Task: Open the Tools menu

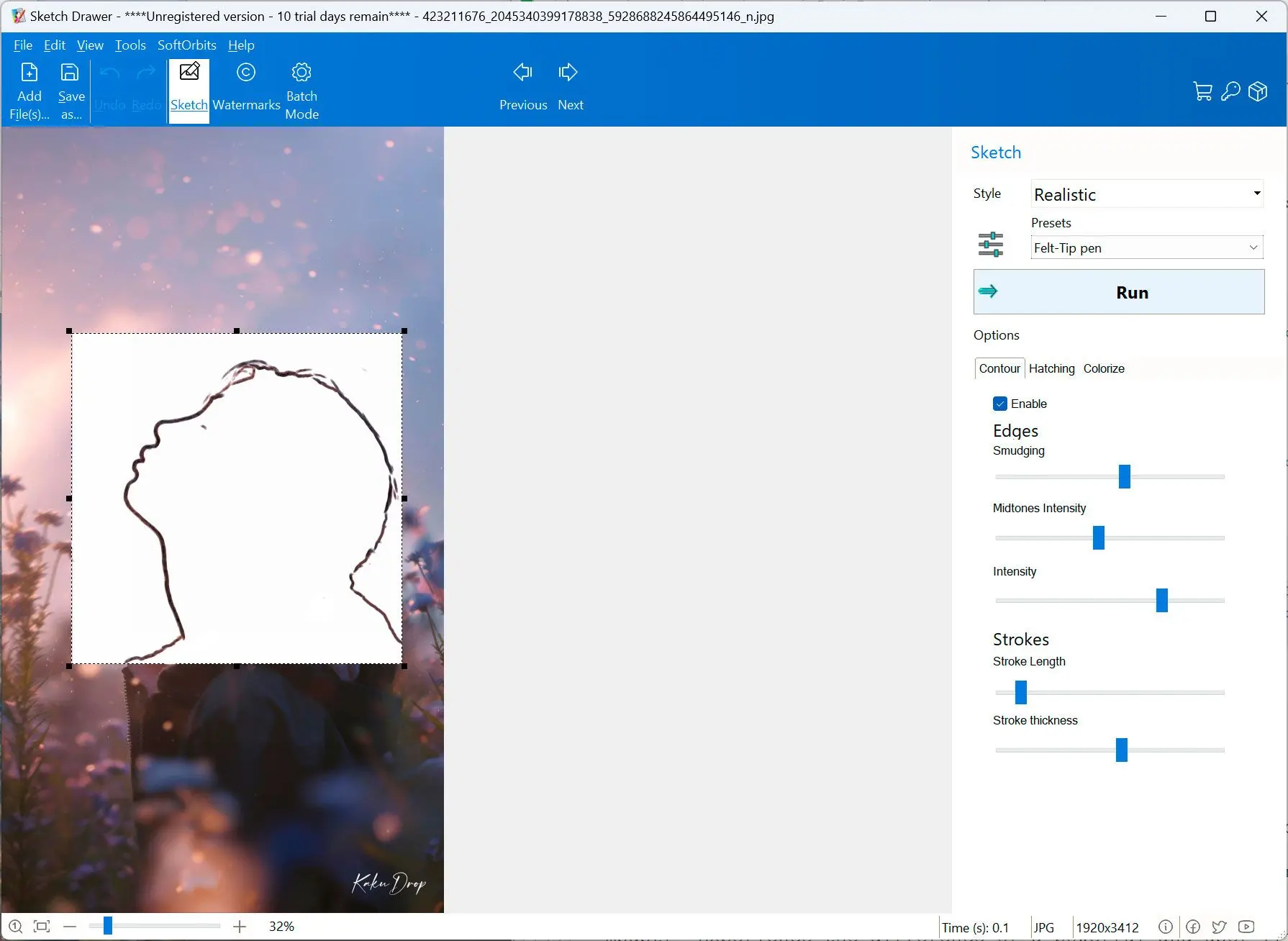Action: point(130,45)
